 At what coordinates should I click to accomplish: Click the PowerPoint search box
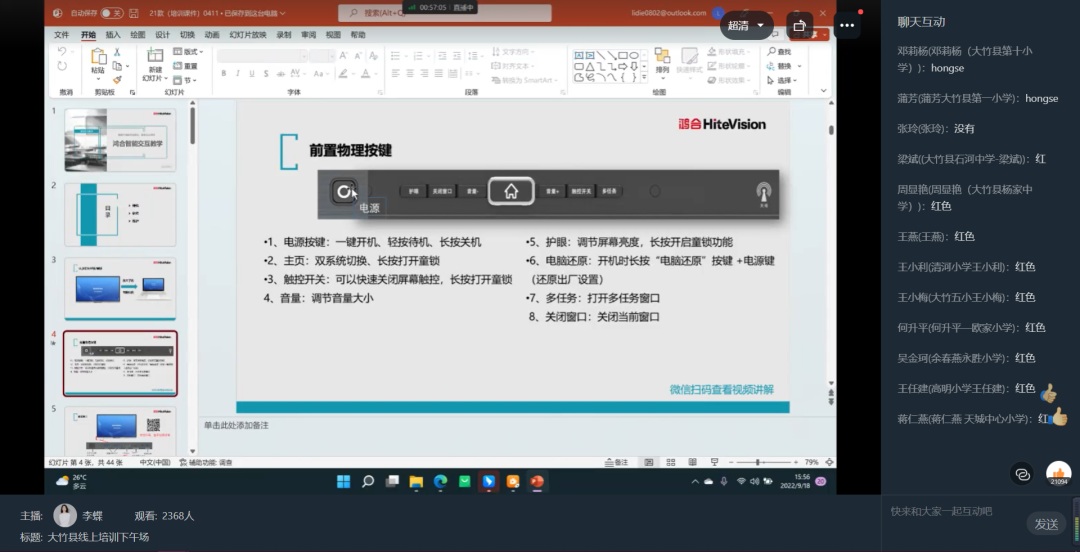click(444, 13)
